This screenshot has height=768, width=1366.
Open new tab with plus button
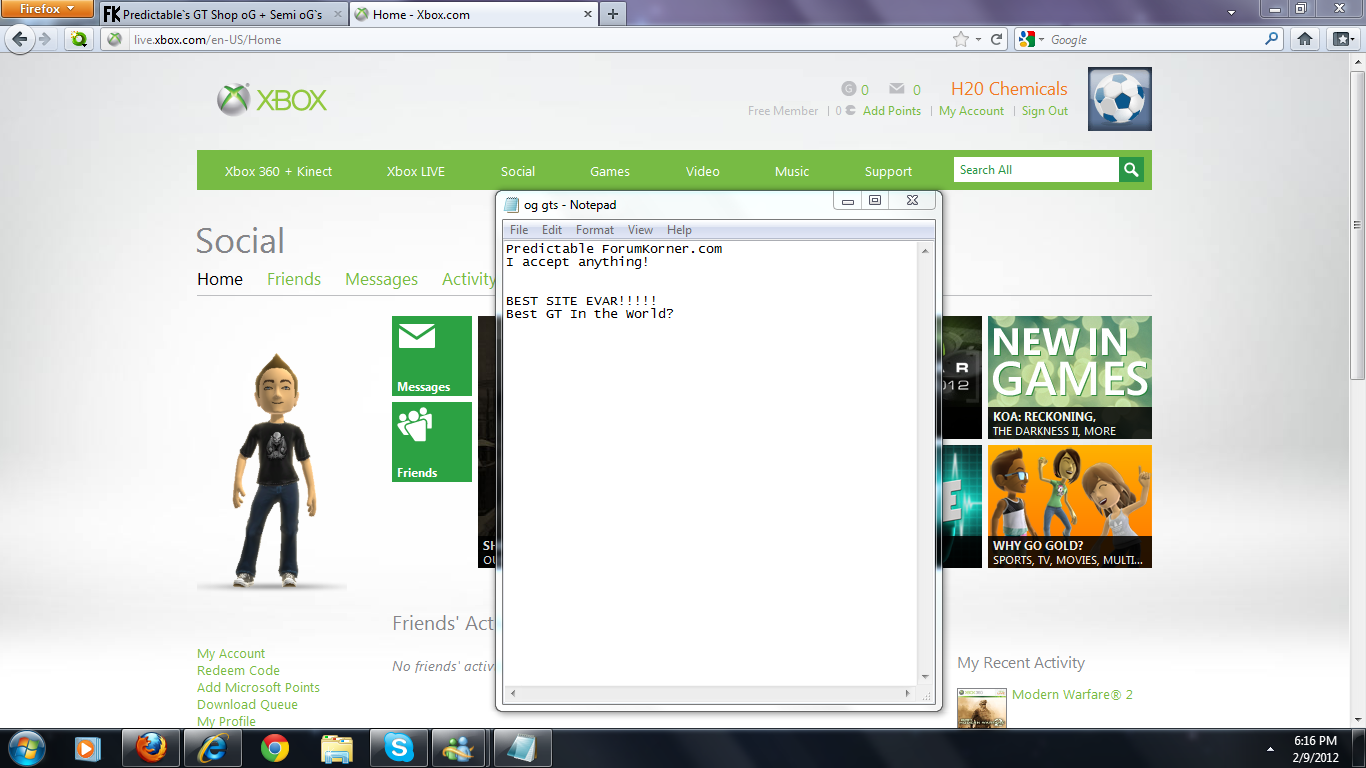(x=613, y=14)
